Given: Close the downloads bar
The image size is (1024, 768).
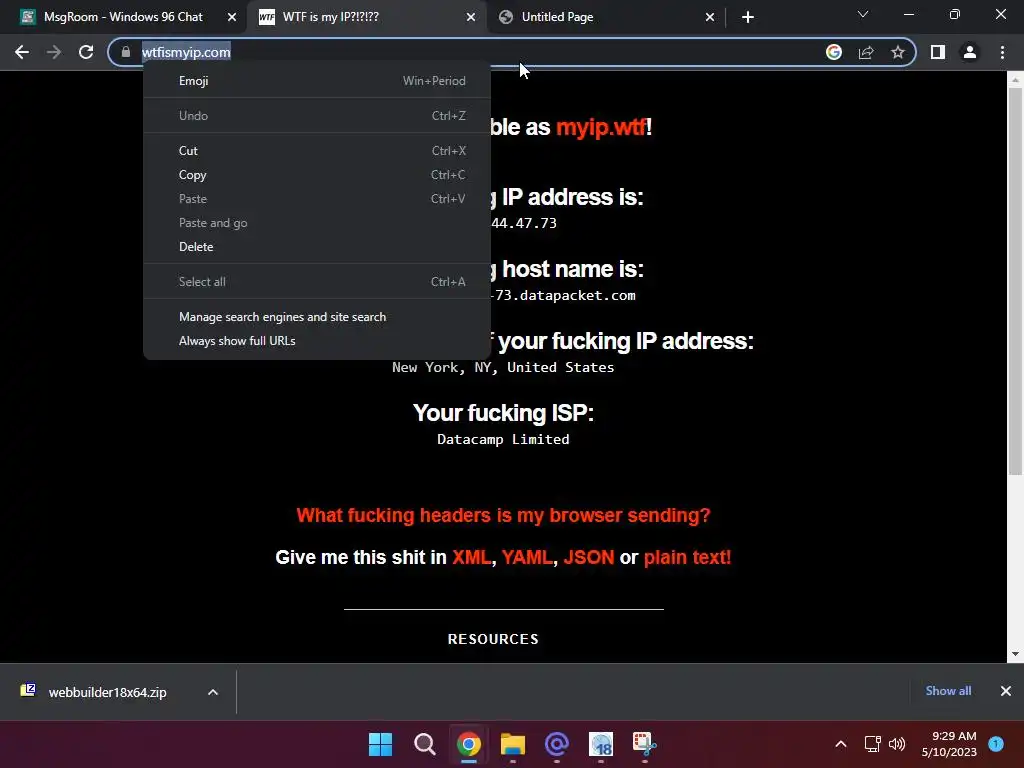Looking at the screenshot, I should pyautogui.click(x=1006, y=691).
